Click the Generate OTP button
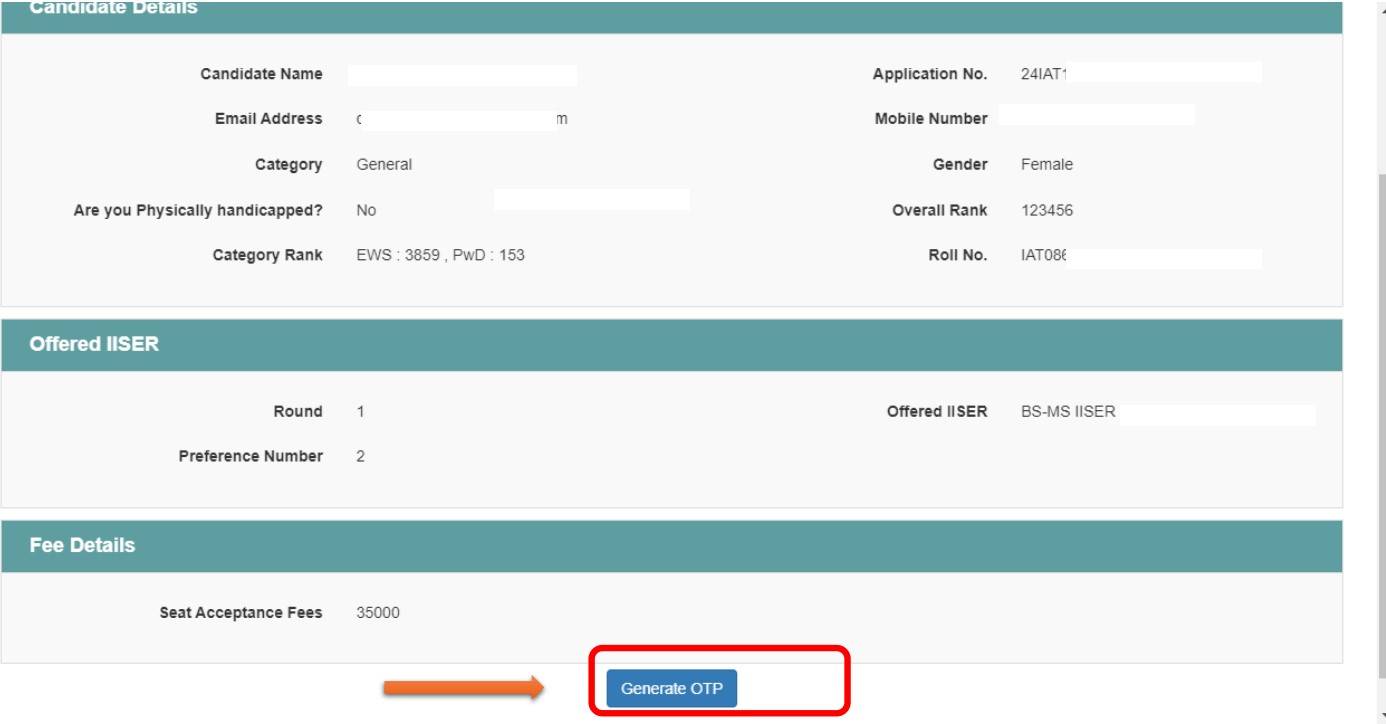This screenshot has width=1386, height=724. pos(671,689)
